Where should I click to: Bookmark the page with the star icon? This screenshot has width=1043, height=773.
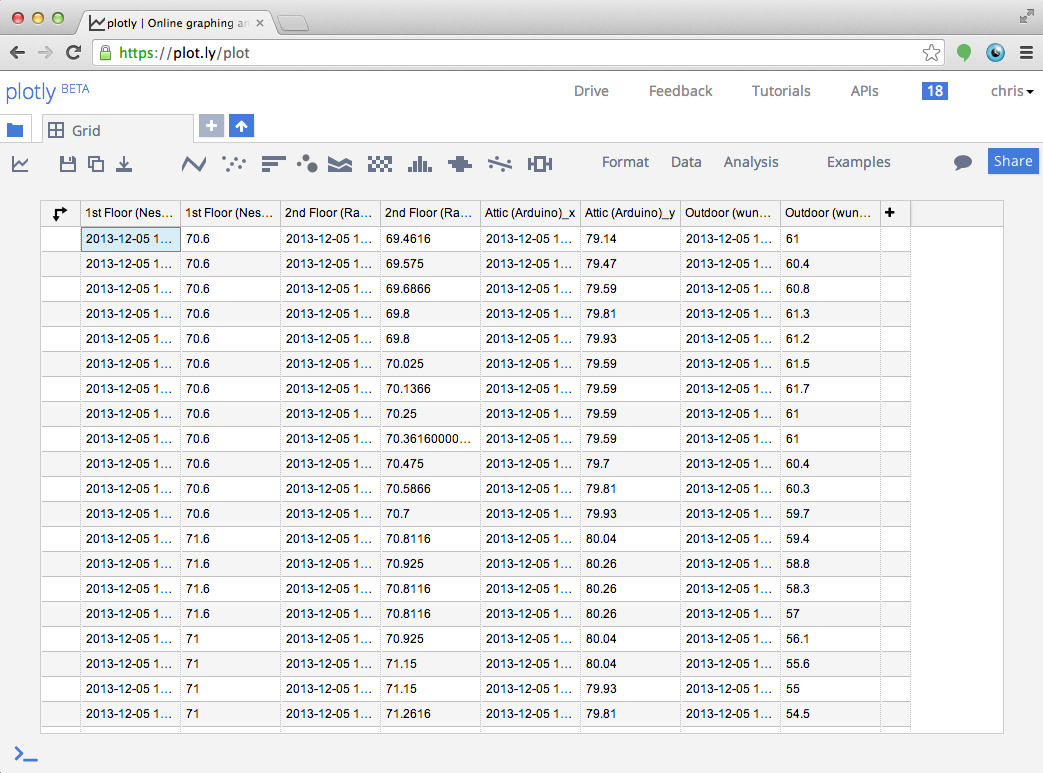[931, 53]
